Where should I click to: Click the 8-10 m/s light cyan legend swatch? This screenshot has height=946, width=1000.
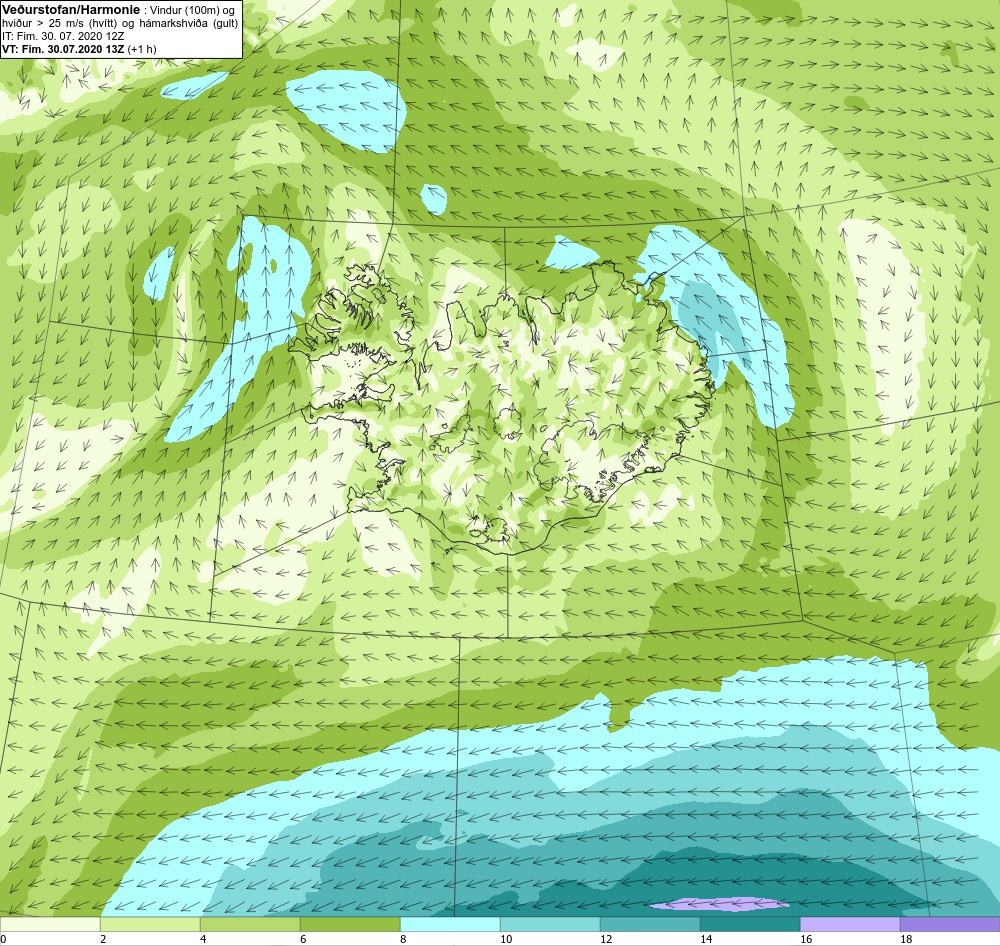pyautogui.click(x=450, y=924)
